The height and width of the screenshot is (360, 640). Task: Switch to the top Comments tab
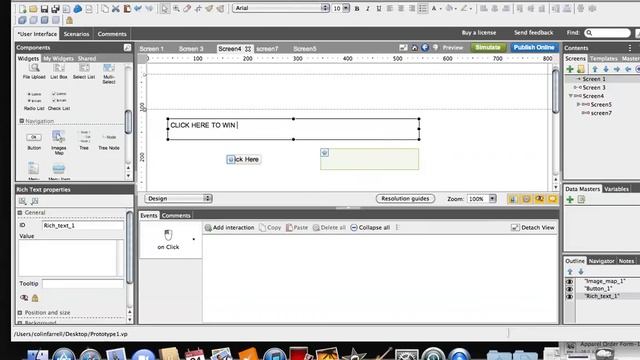112,34
